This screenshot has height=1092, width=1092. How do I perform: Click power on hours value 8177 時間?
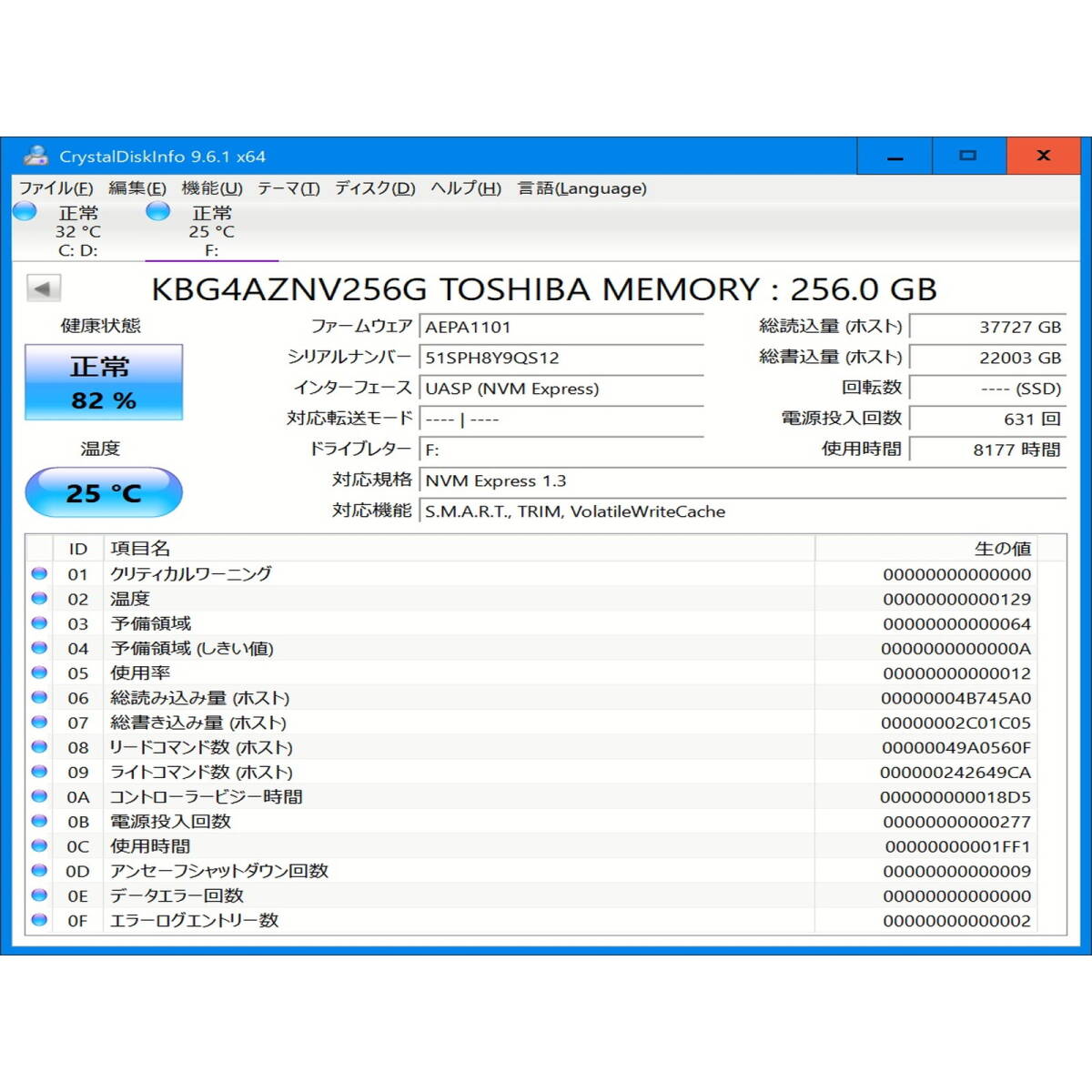click(988, 450)
